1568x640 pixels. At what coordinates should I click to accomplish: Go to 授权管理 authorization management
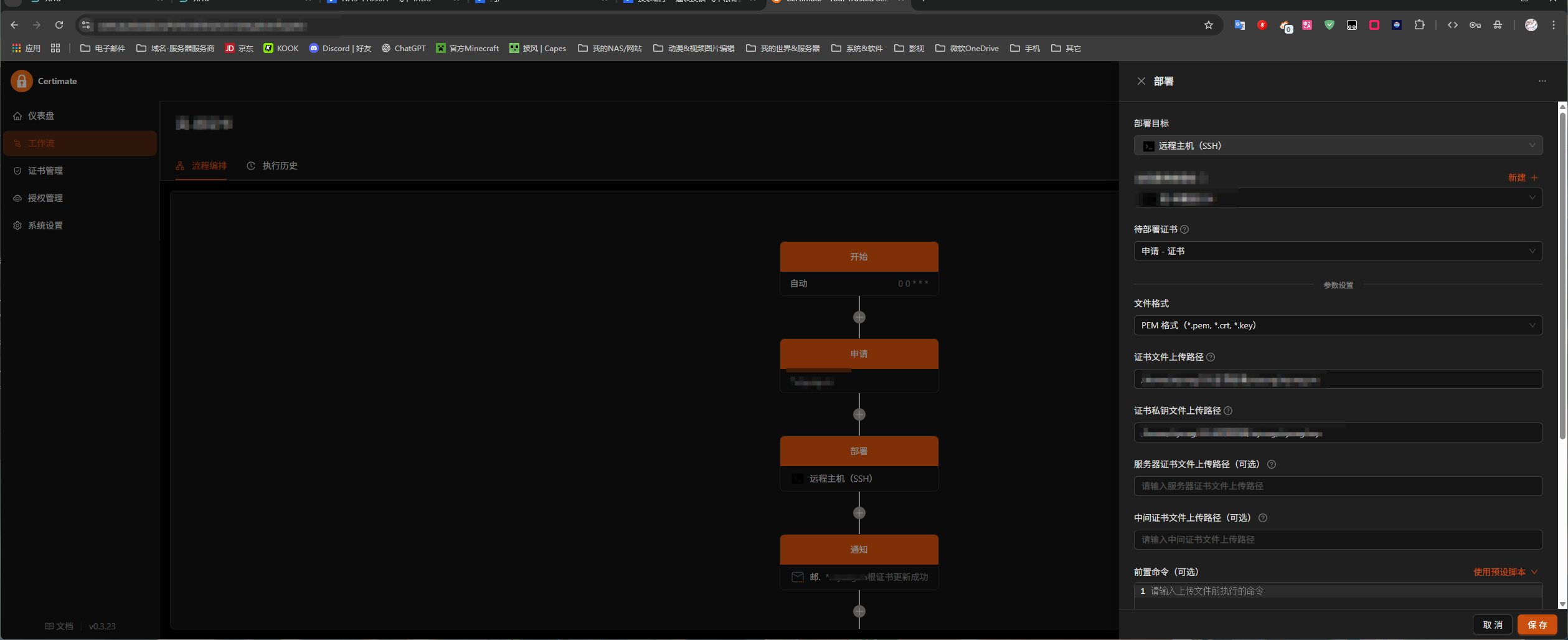(x=80, y=198)
